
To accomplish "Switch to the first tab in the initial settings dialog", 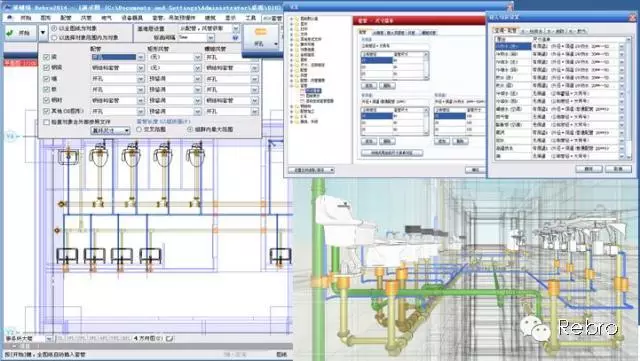I will (506, 30).
